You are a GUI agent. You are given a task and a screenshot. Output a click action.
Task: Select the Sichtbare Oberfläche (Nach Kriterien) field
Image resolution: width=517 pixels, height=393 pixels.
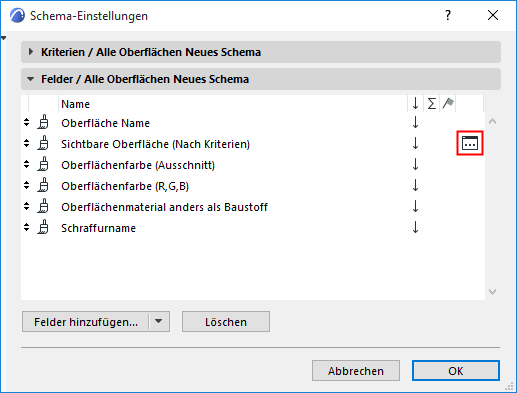155,144
